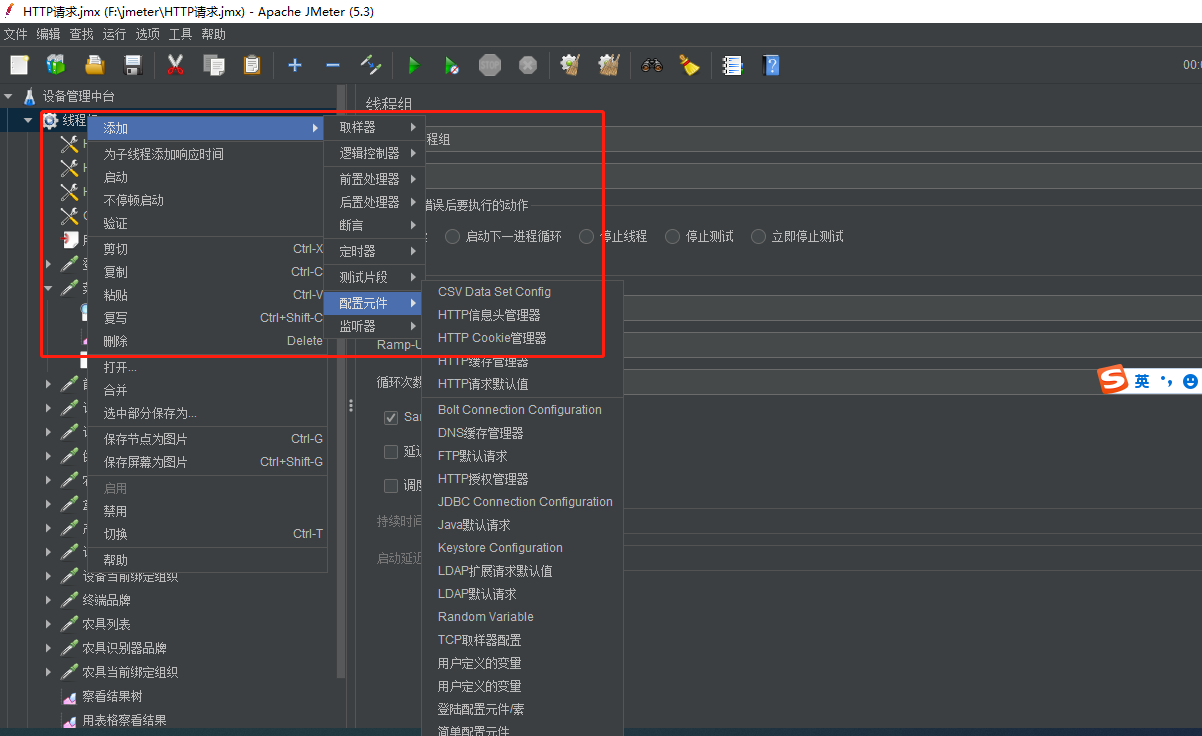Click the Shutdown test icon
The image size is (1202, 736).
pyautogui.click(x=528, y=65)
